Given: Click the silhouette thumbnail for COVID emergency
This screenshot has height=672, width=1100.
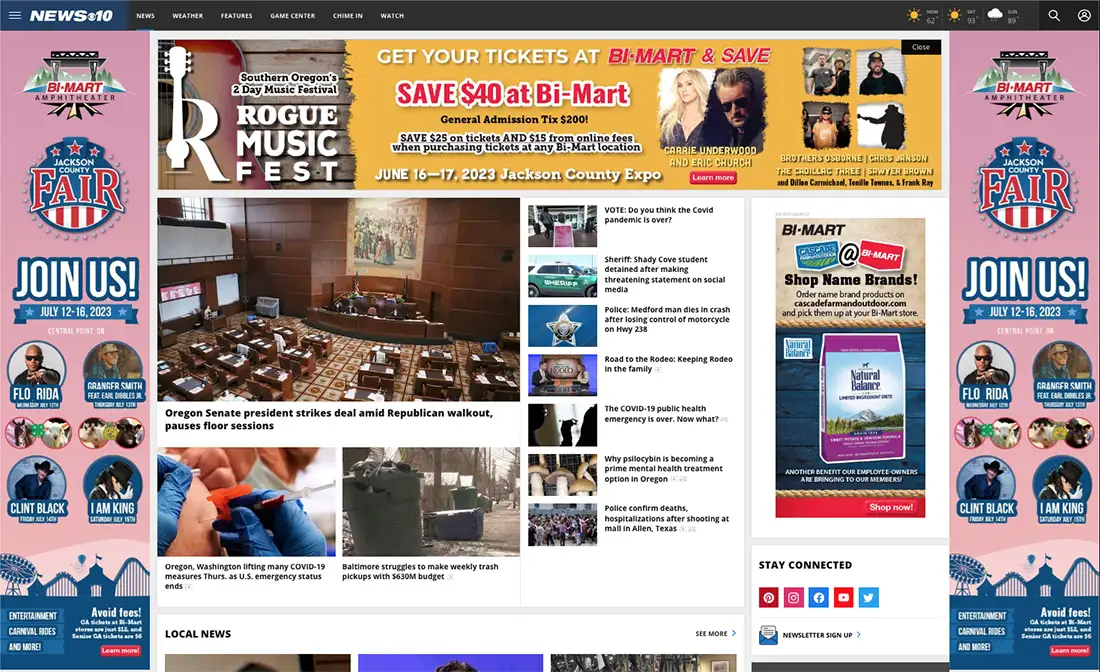Looking at the screenshot, I should pos(563,425).
